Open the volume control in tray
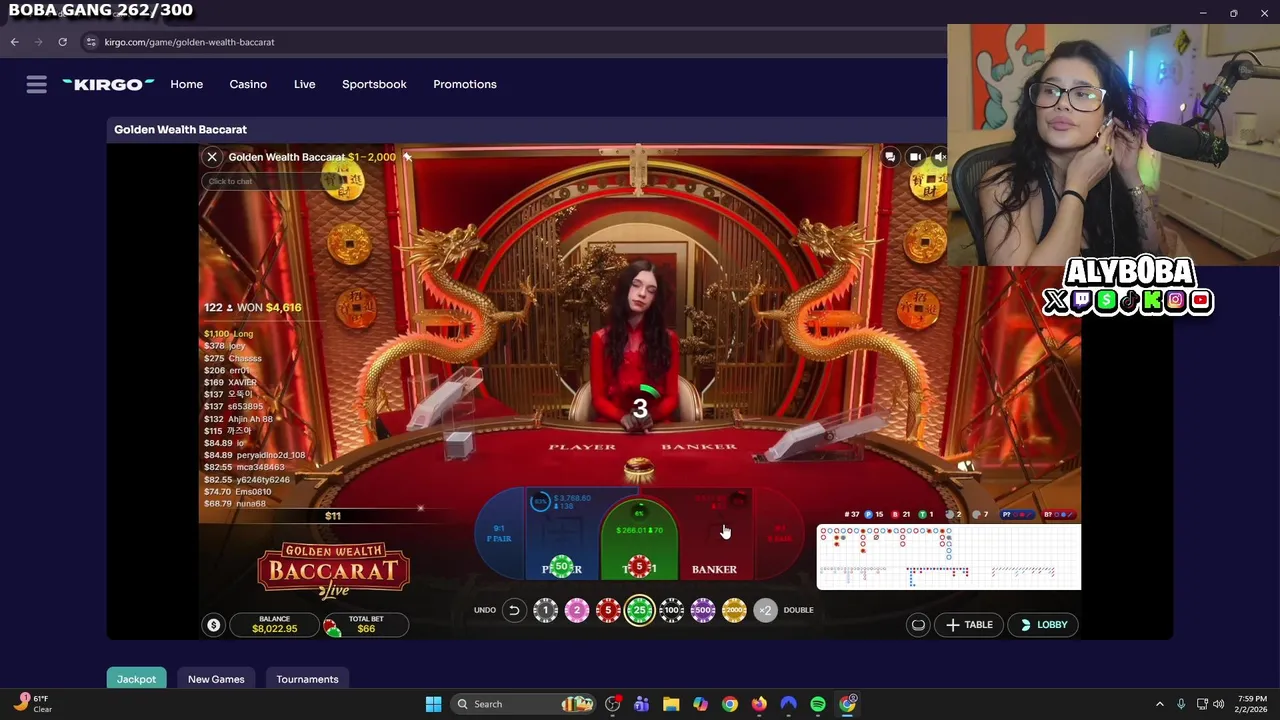 point(1218,704)
